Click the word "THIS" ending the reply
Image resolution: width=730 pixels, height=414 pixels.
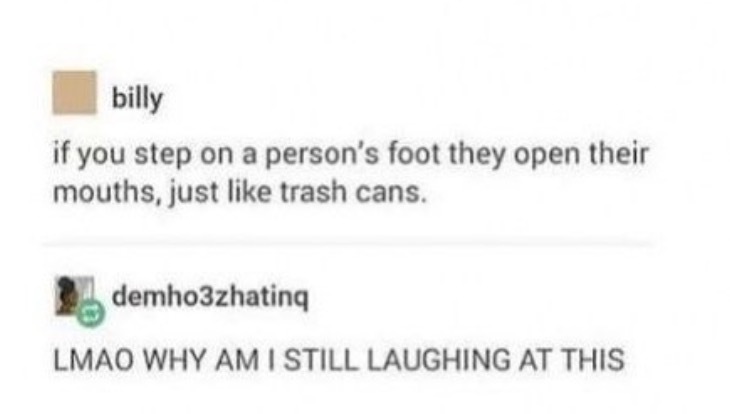pyautogui.click(x=592, y=360)
